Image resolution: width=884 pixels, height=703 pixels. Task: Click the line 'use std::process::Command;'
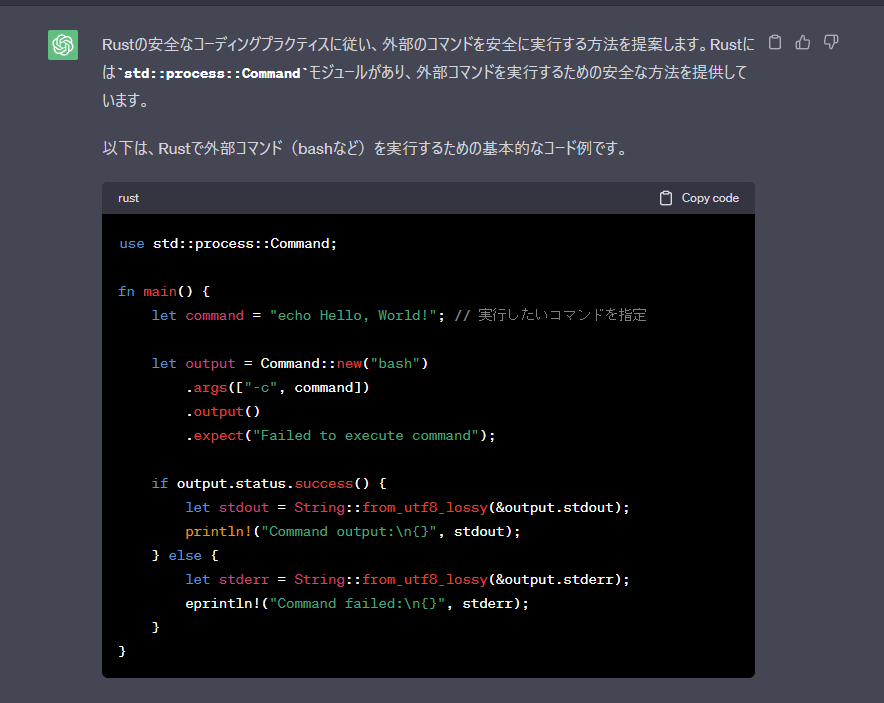click(228, 244)
